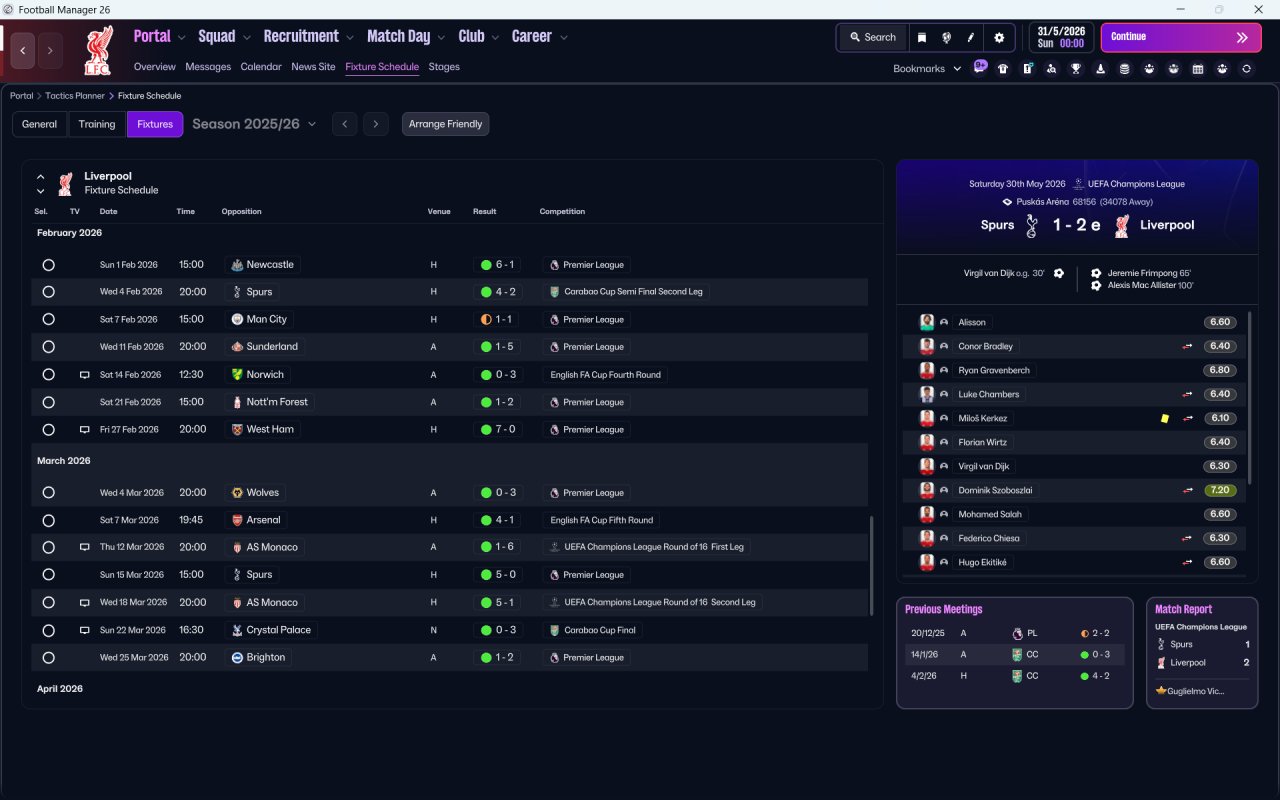Click Dominik Szoboszlai's 7.20 rating badge
Image resolution: width=1280 pixels, height=800 pixels.
(x=1220, y=490)
